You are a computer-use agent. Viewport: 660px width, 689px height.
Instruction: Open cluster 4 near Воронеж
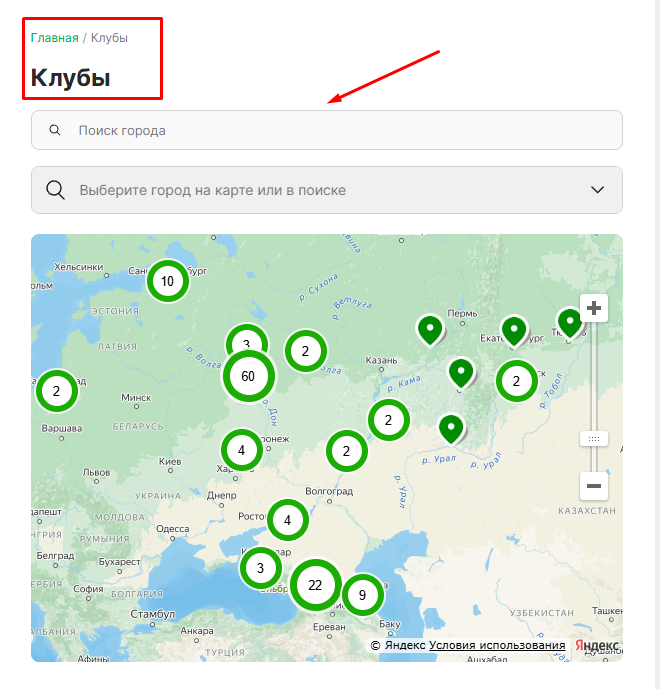242,450
